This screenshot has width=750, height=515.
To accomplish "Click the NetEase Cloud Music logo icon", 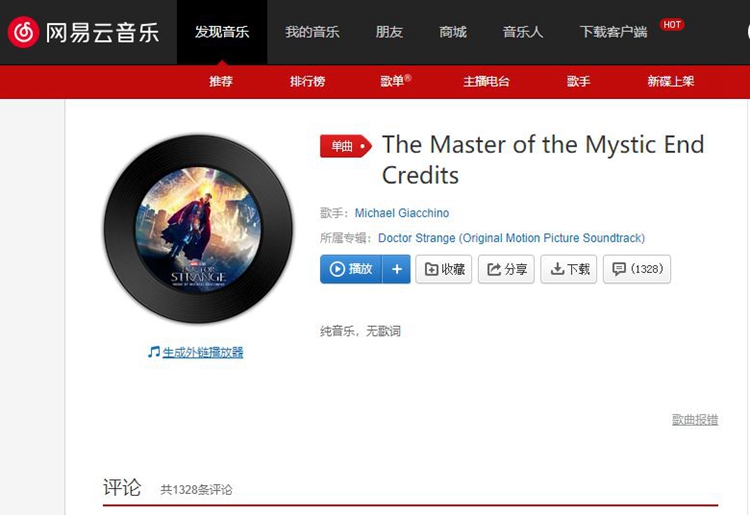I will coord(23,32).
